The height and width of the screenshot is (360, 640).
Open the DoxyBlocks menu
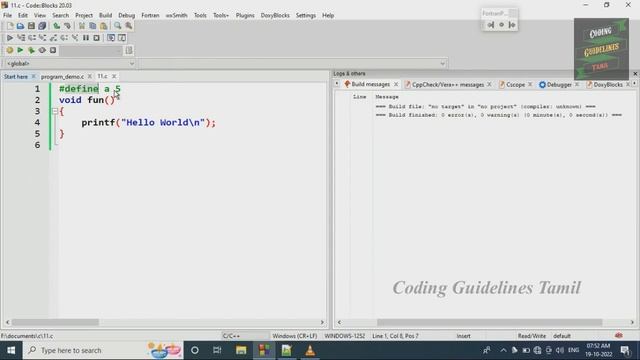275,15
